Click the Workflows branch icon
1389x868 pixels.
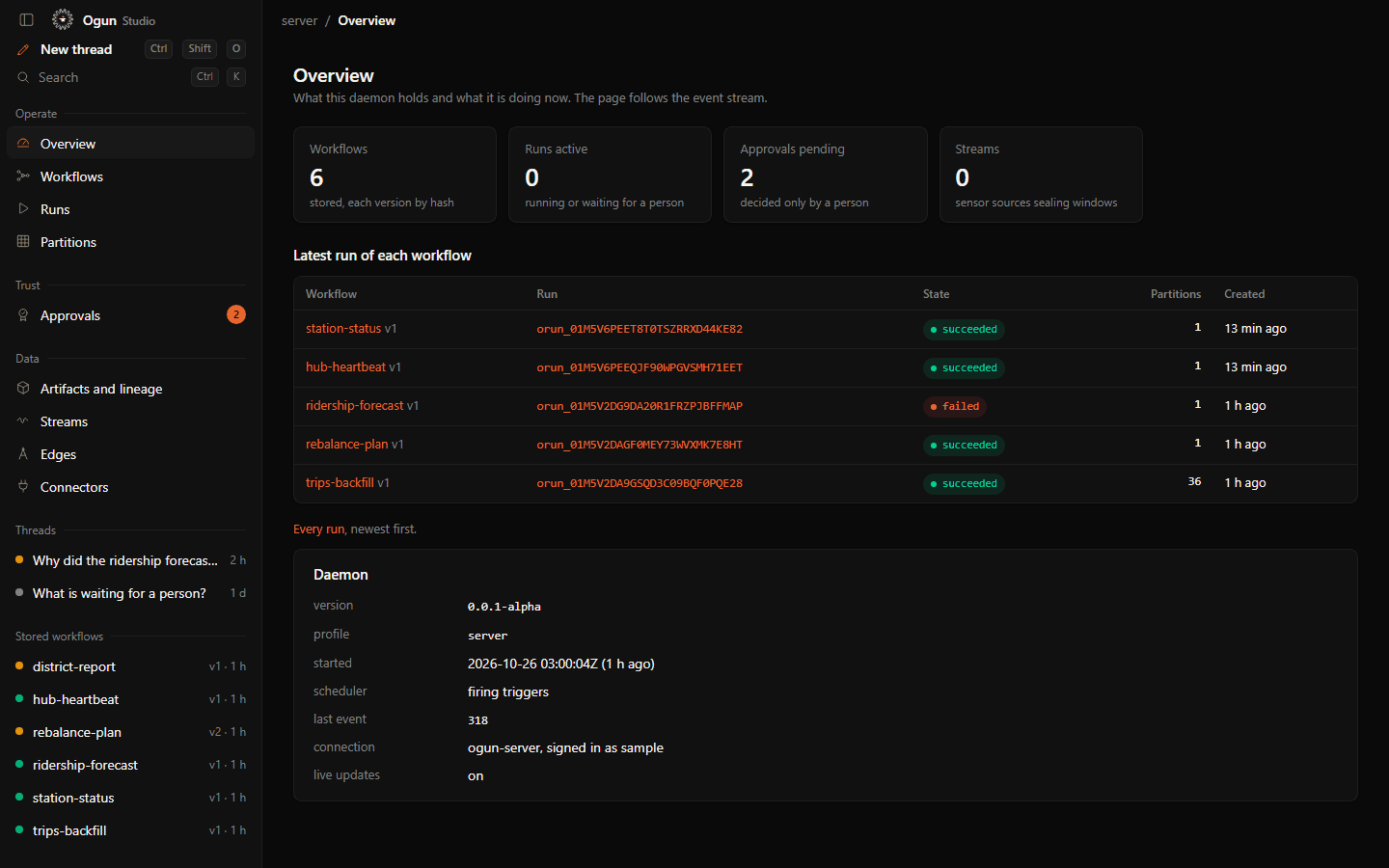coord(23,176)
